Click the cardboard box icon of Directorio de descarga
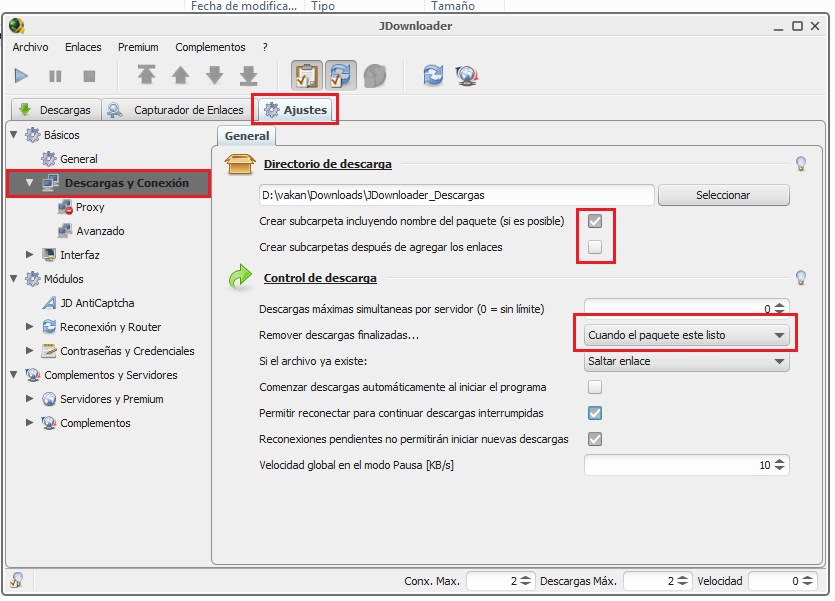This screenshot has height=601, width=835. tap(240, 164)
